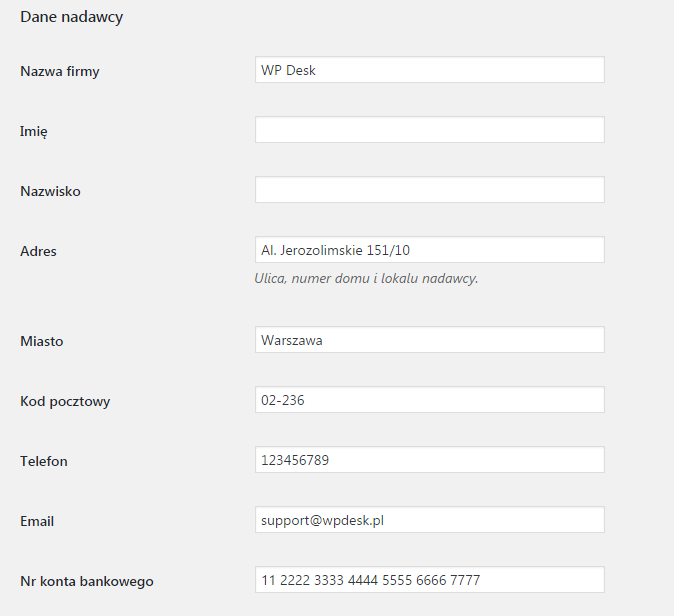This screenshot has width=674, height=616.
Task: Click the Nr konta bankowego label
Action: (x=87, y=582)
